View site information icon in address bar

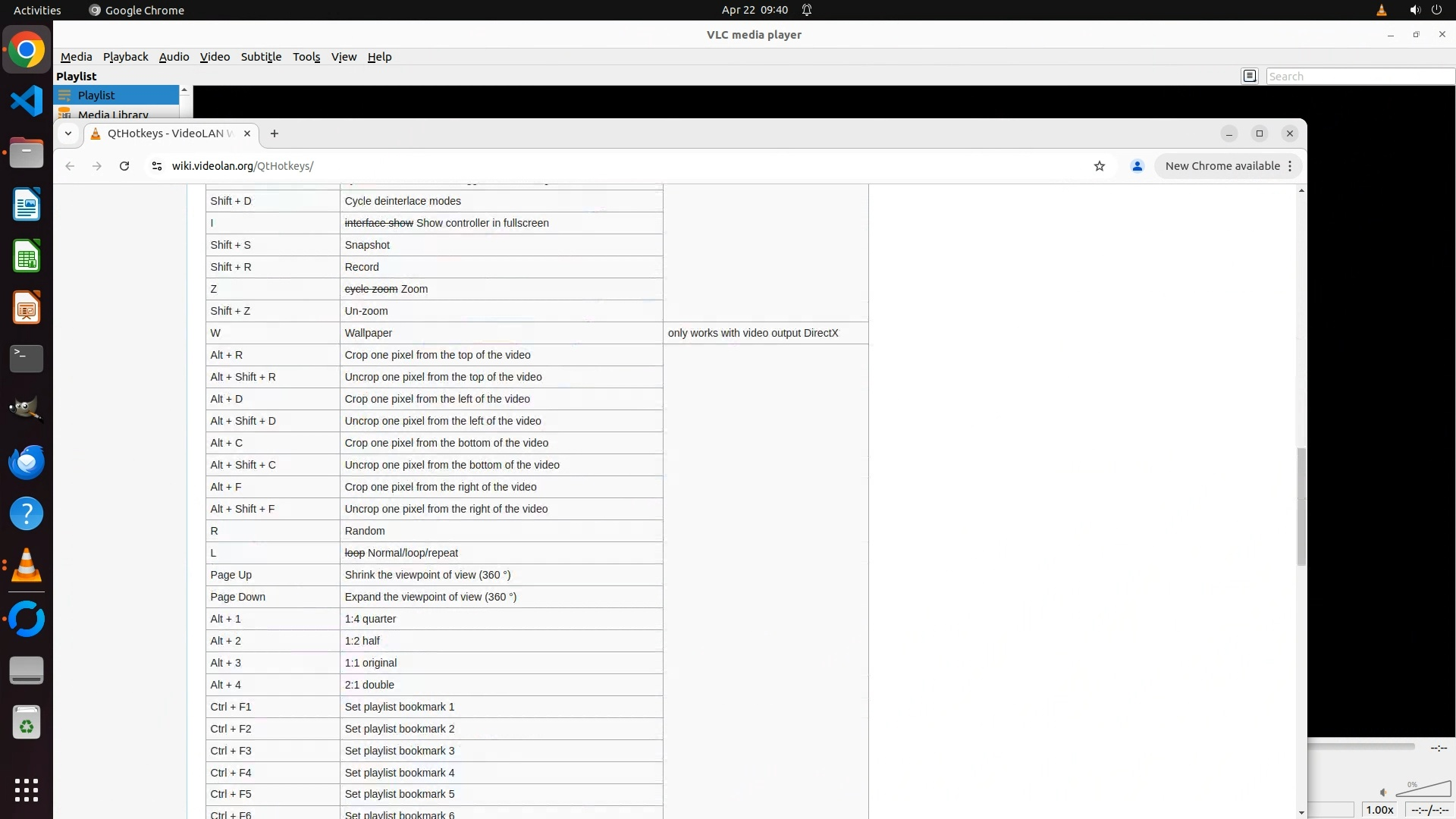[x=157, y=166]
